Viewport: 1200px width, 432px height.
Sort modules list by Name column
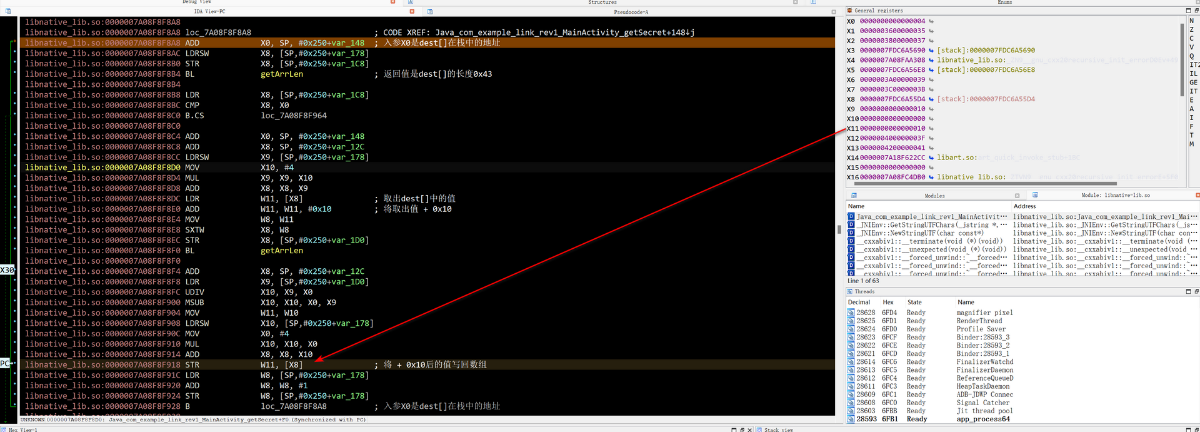[x=928, y=206]
